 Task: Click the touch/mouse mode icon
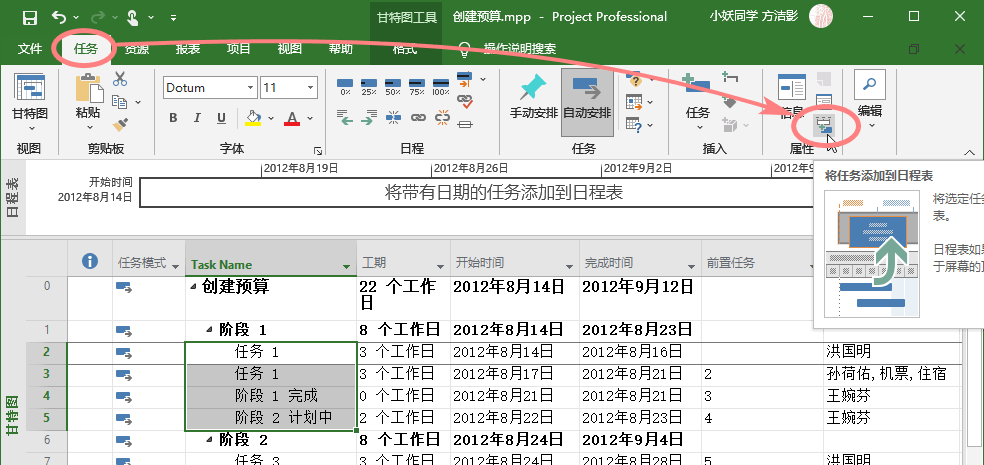click(x=132, y=18)
